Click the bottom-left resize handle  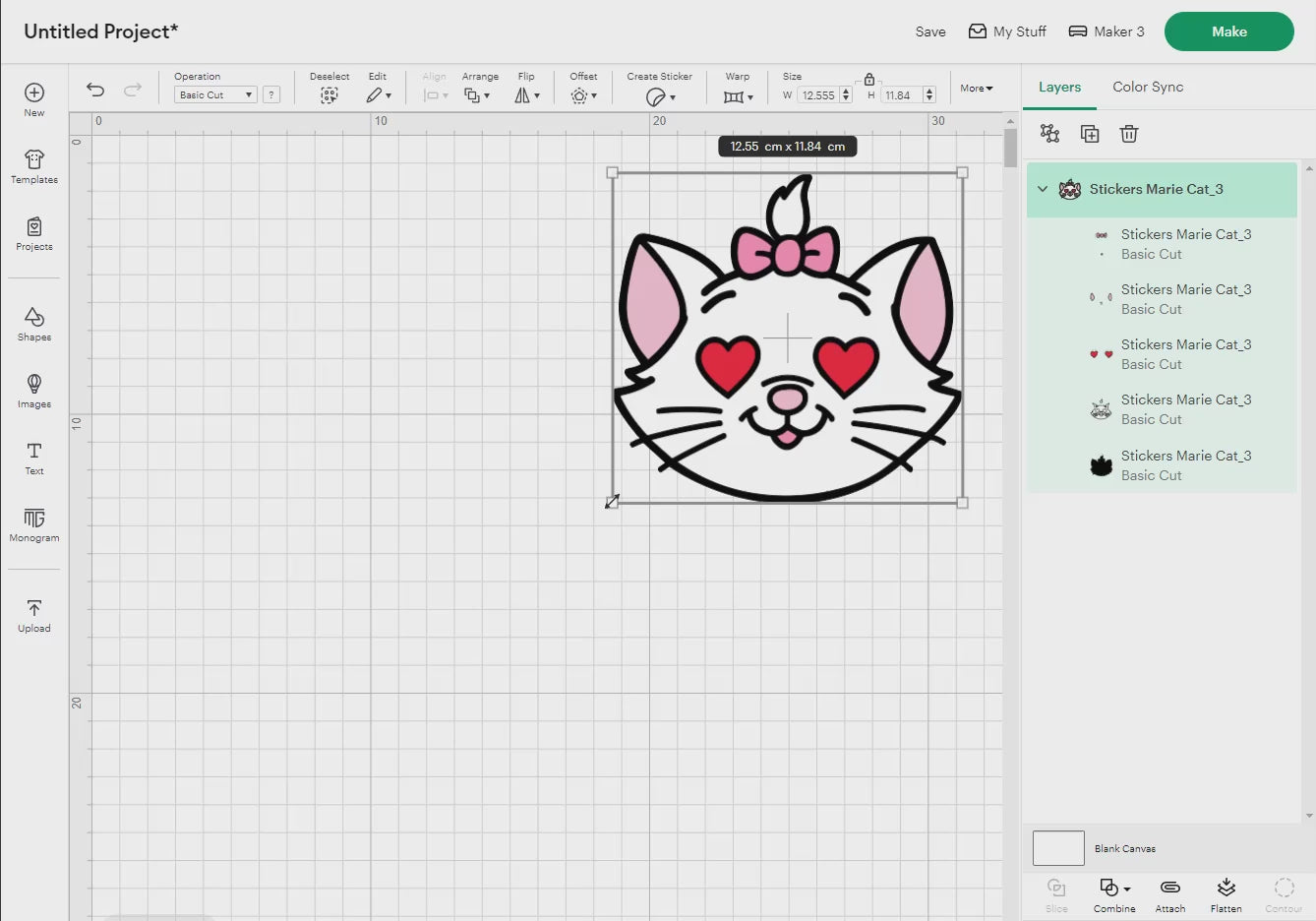pos(612,502)
